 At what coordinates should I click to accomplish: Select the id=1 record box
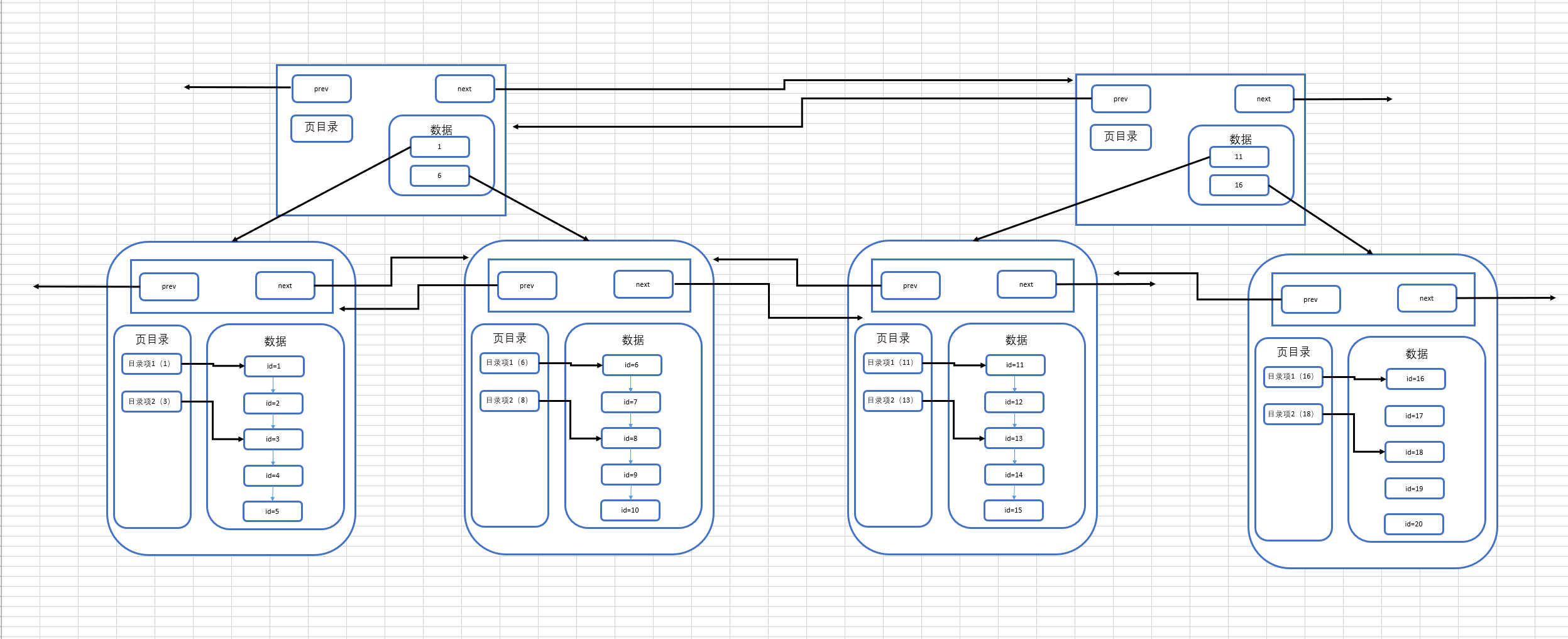point(274,367)
